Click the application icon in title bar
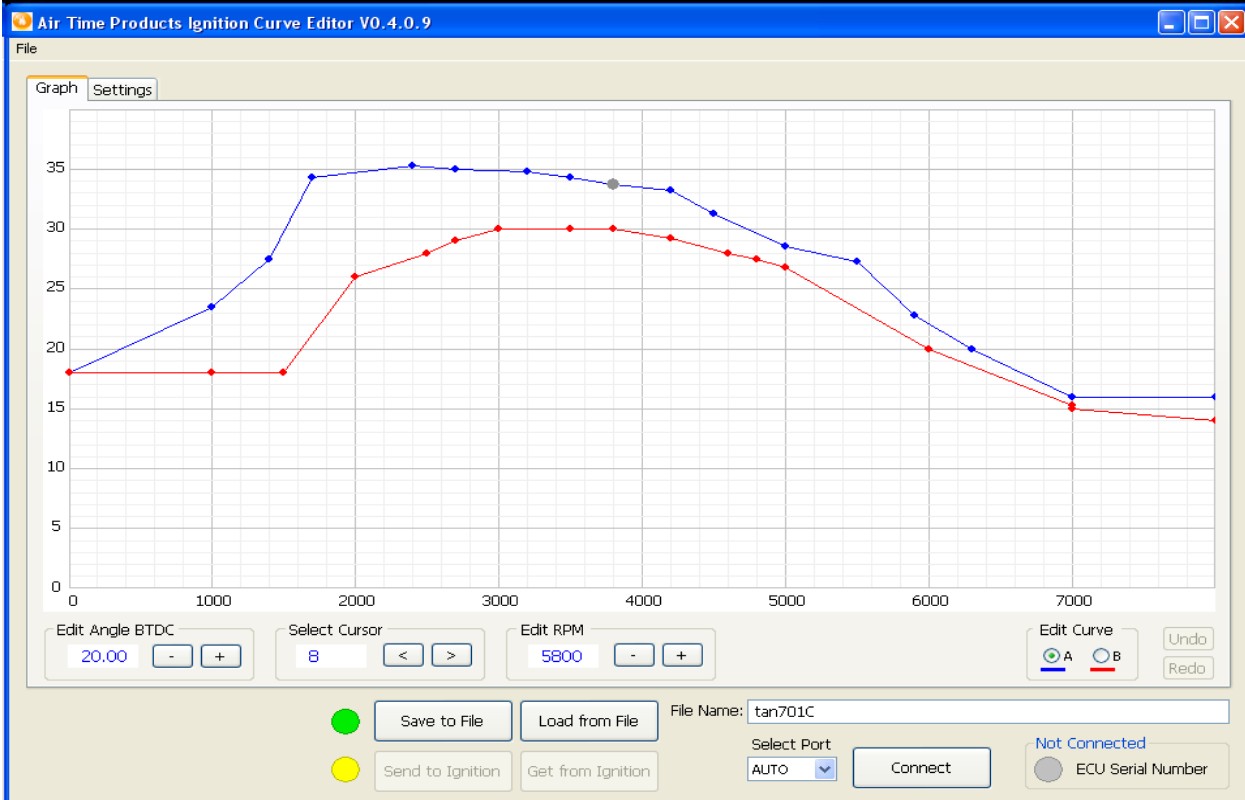 [x=21, y=21]
